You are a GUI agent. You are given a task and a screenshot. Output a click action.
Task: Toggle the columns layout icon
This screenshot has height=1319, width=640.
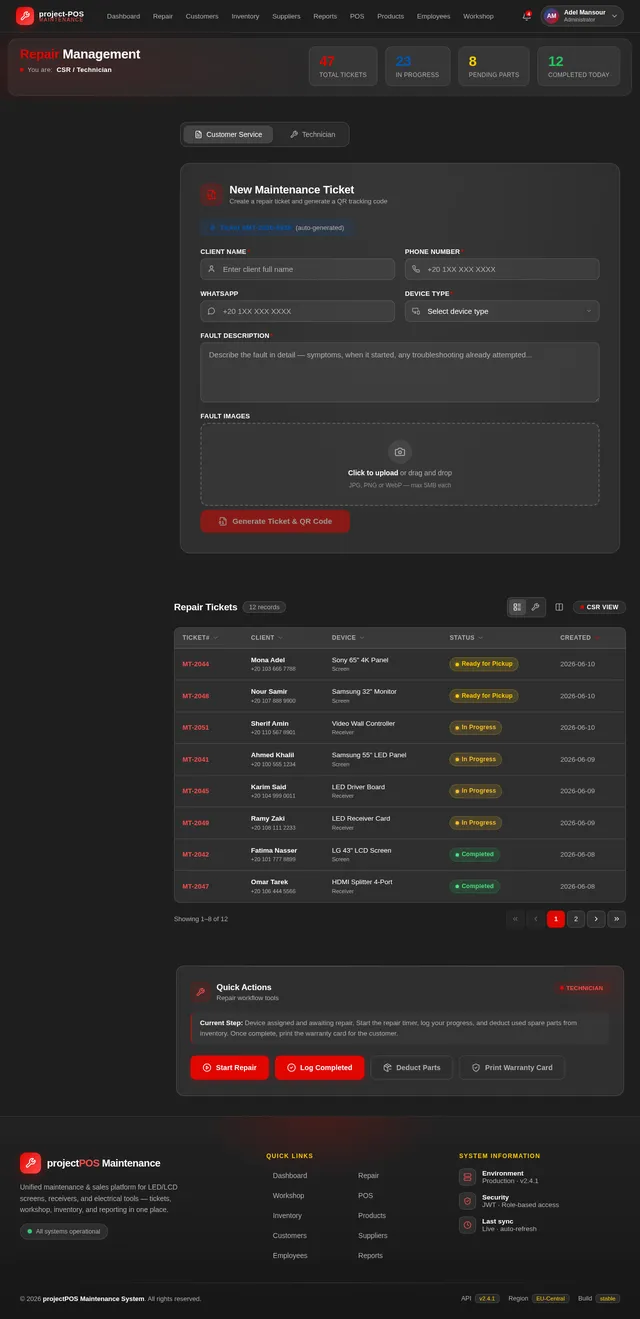click(x=559, y=607)
